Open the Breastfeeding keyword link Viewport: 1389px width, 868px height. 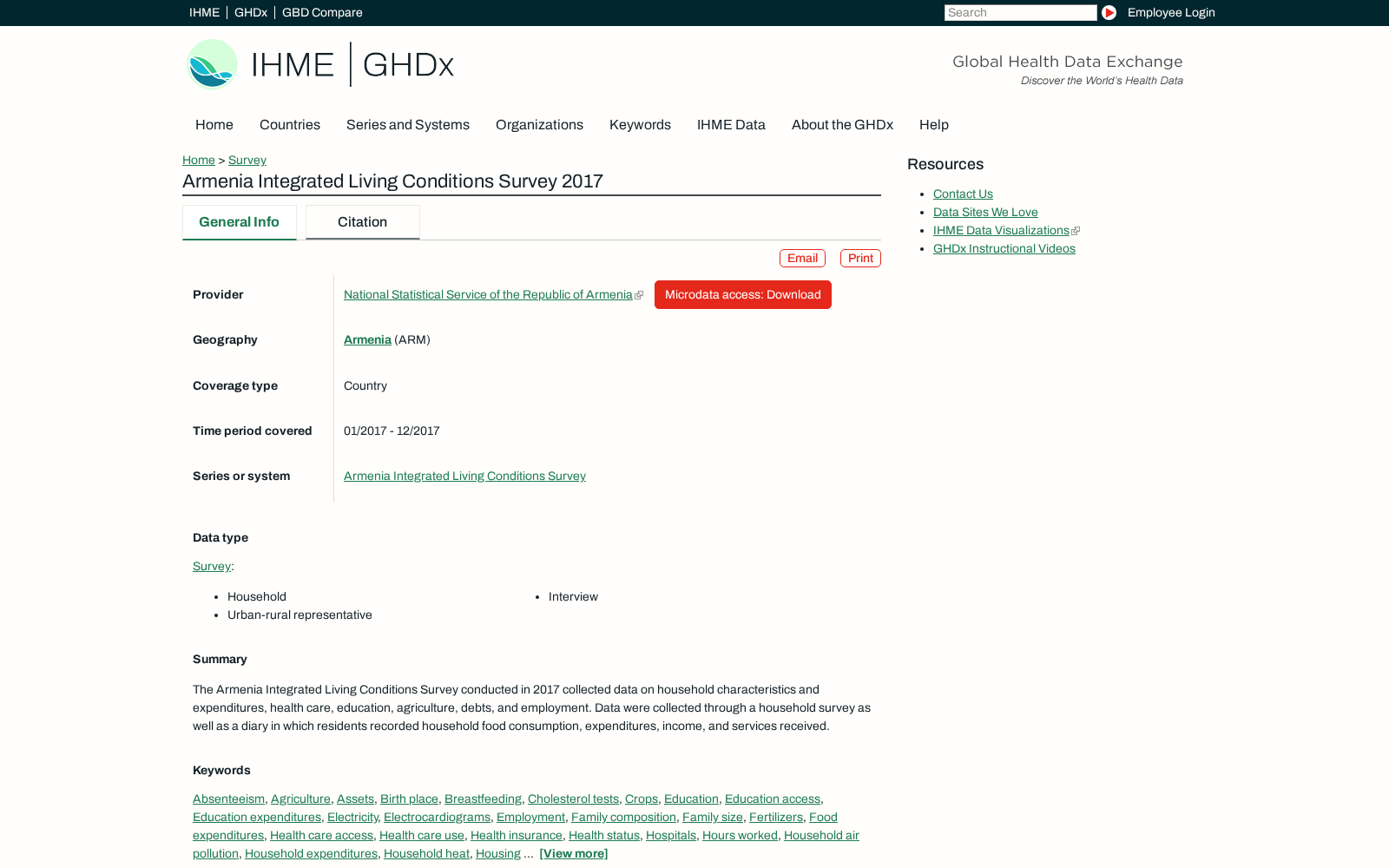coord(483,799)
